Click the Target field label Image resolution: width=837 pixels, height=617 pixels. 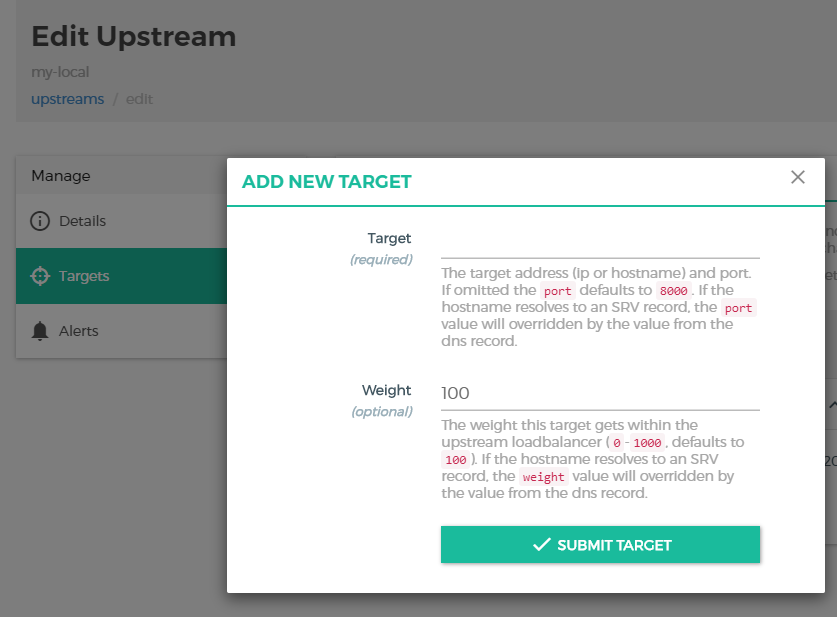coord(389,238)
